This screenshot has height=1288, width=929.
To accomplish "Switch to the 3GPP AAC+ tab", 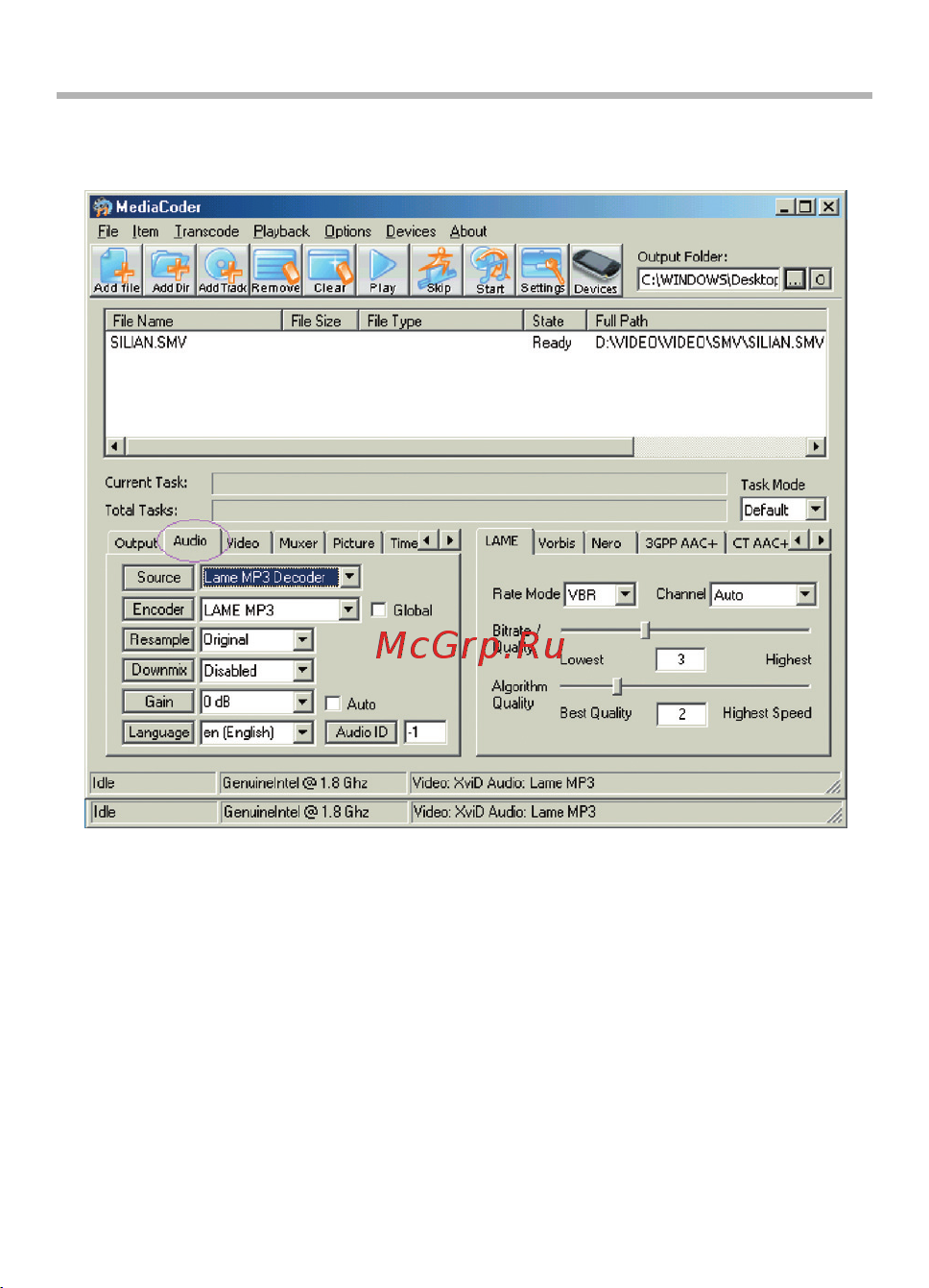I will click(680, 543).
